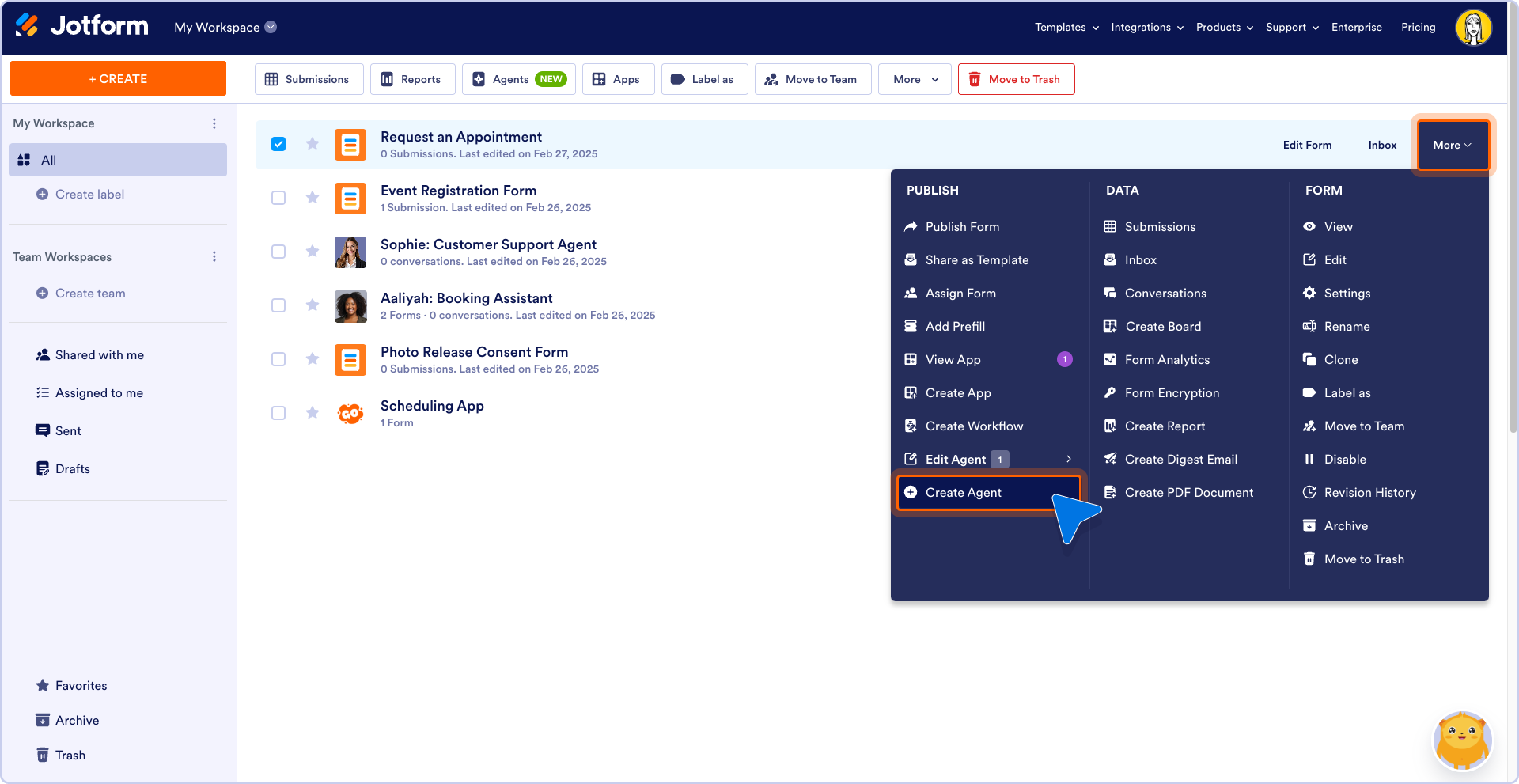Click the red Move to Trash toolbar button

click(x=1016, y=79)
